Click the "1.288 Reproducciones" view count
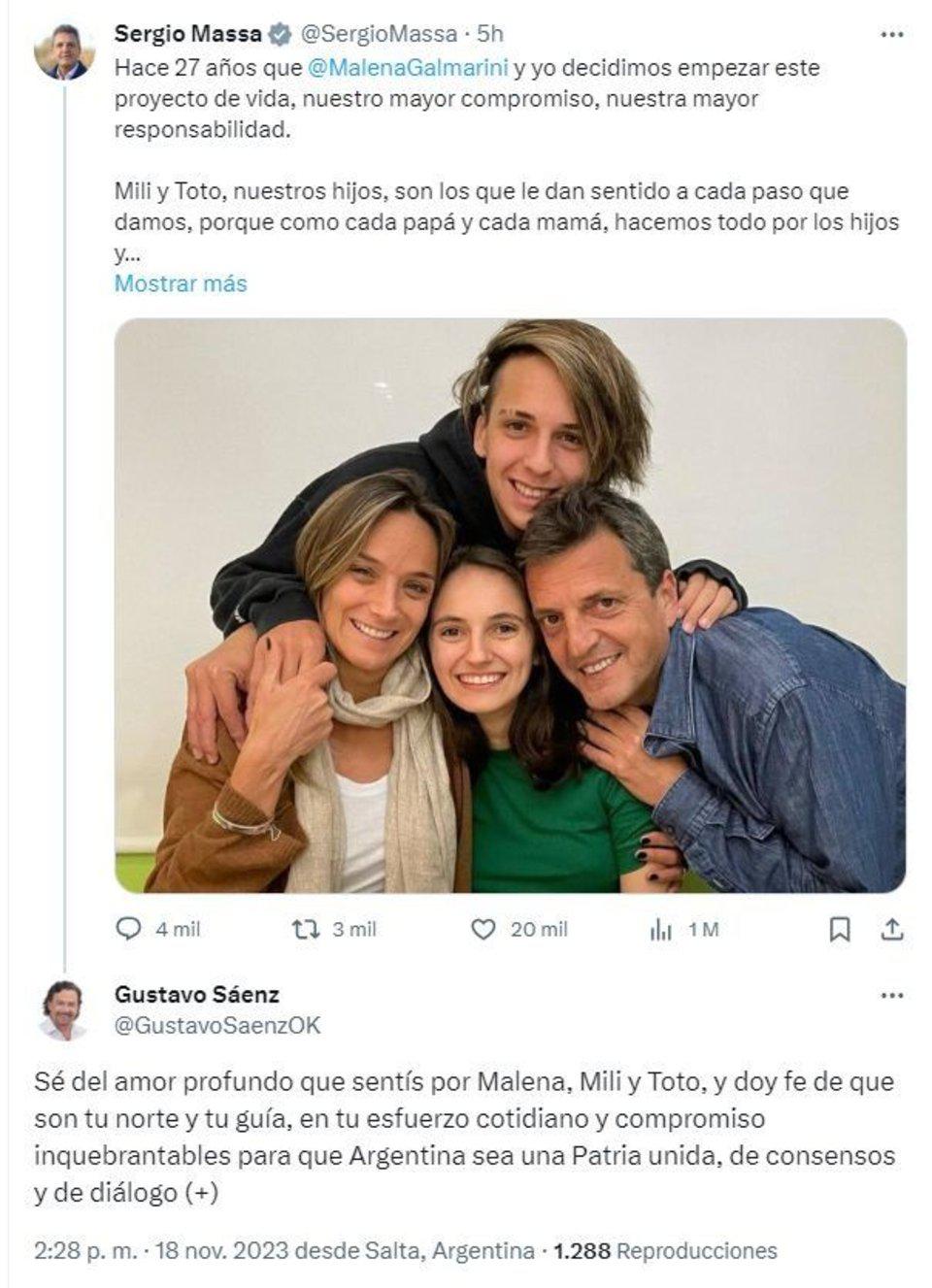Image resolution: width=932 pixels, height=1288 pixels. [665, 1251]
